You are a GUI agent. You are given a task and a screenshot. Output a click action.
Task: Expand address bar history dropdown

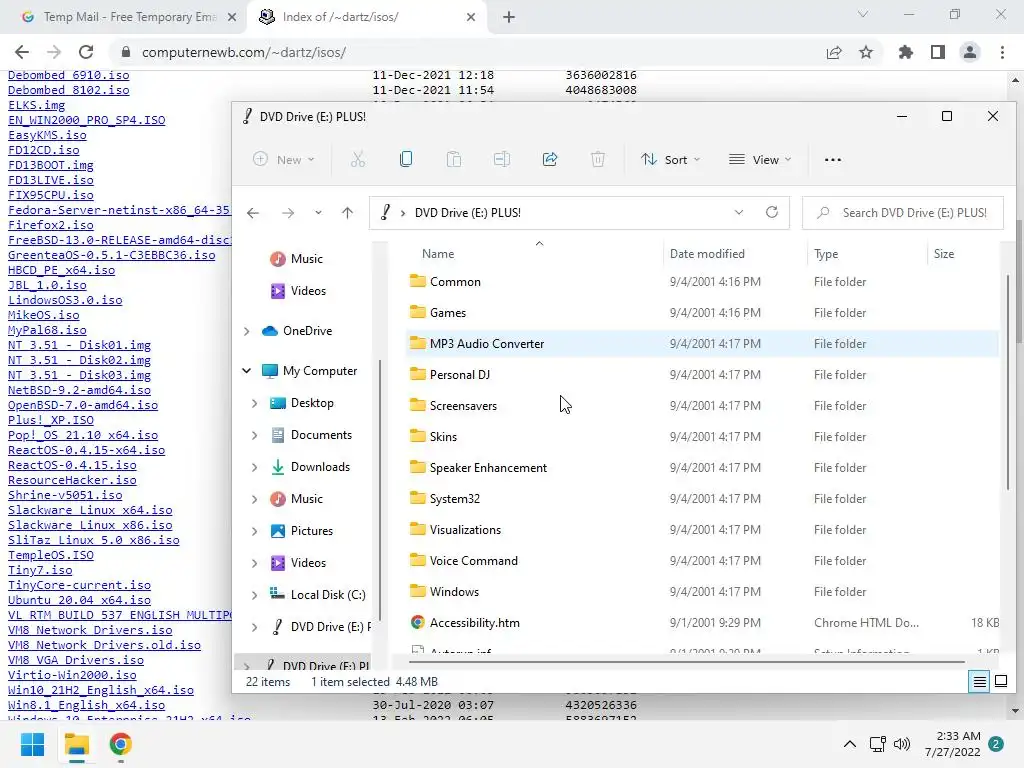click(739, 212)
